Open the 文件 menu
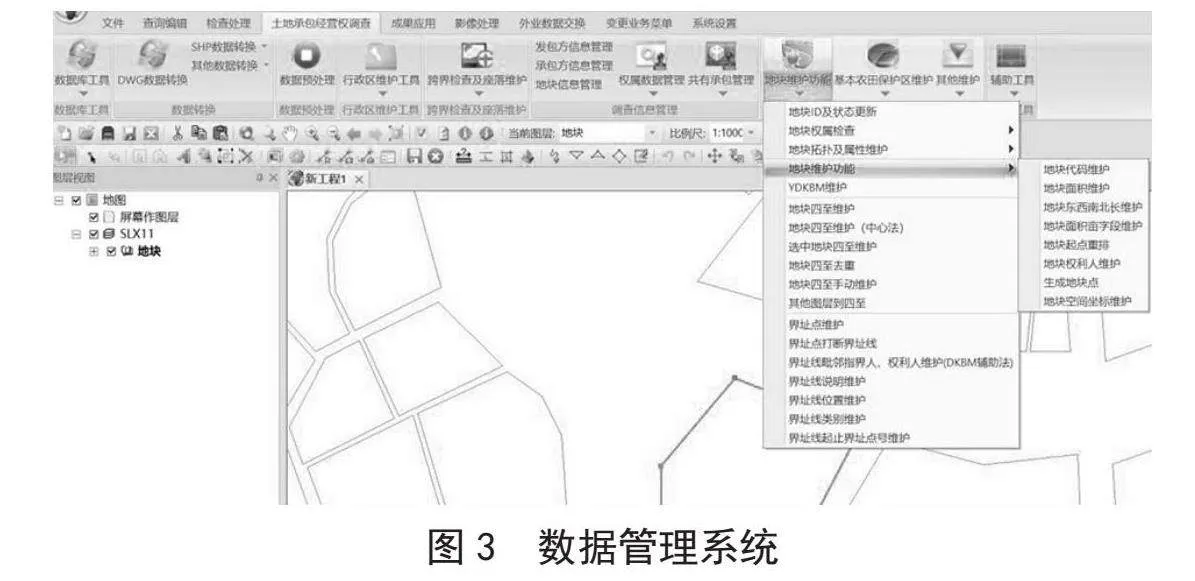Image resolution: width=1195 pixels, height=581 pixels. tap(113, 24)
